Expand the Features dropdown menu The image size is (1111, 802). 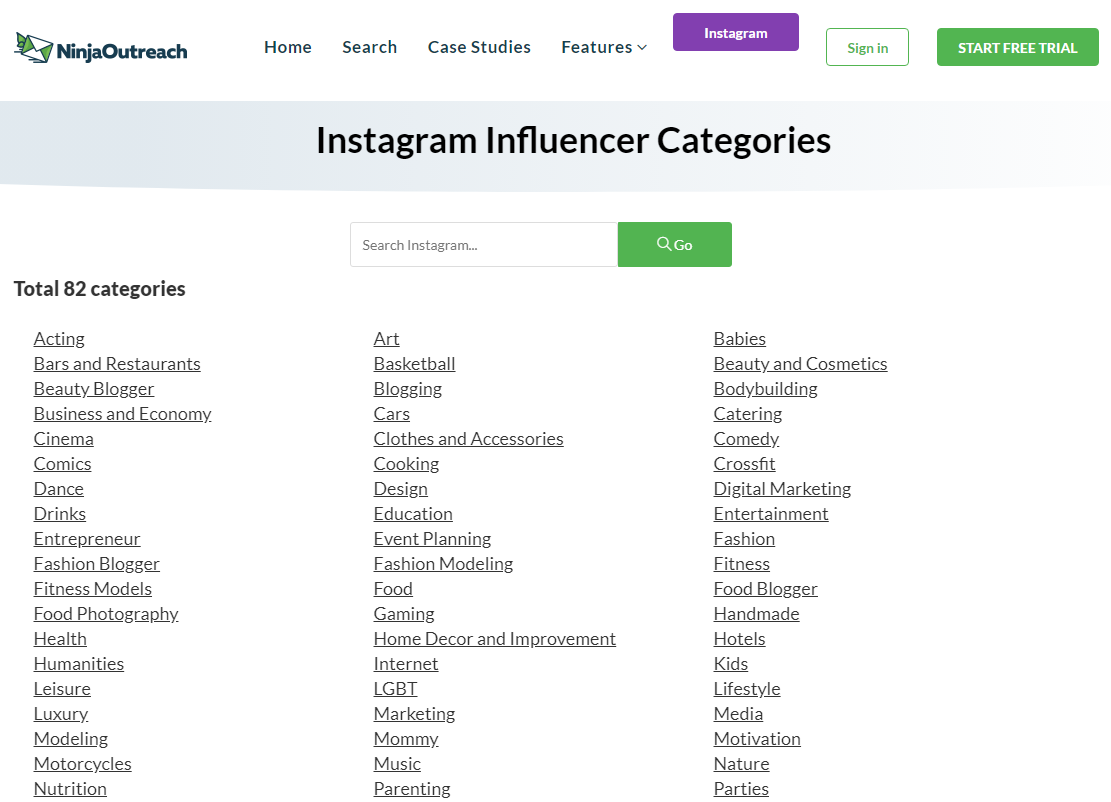click(x=604, y=47)
